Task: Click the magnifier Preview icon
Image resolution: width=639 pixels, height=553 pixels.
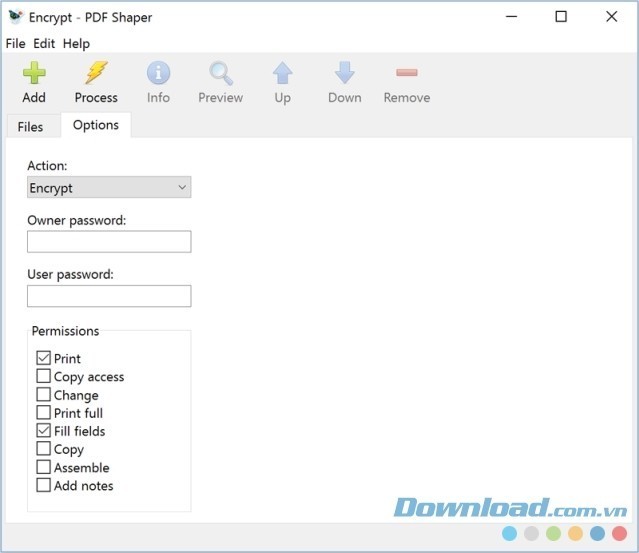Action: point(220,74)
